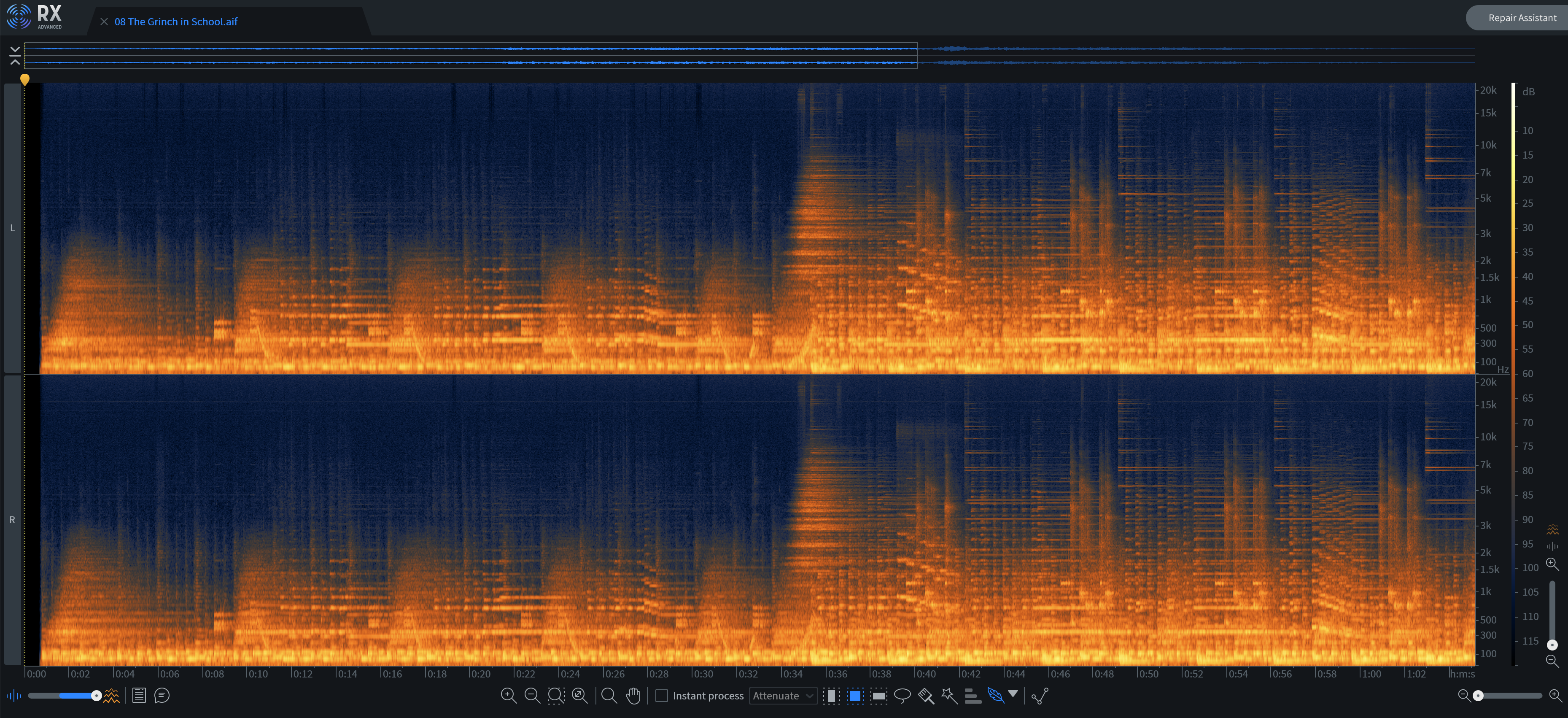1568x718 pixels.
Task: Close the 08 The Grinch in School.aif tab
Action: click(x=104, y=22)
